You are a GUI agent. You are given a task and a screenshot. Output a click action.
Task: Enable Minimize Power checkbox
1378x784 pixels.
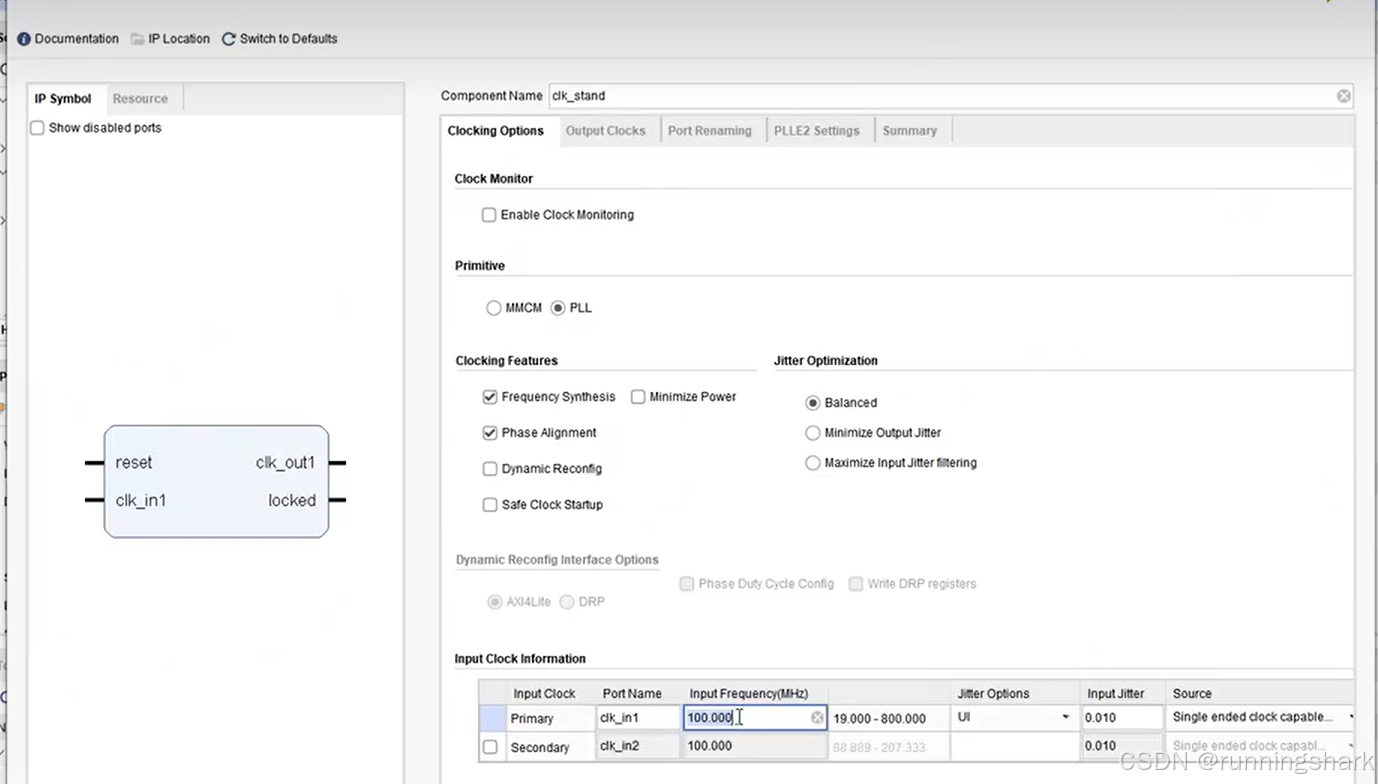pyautogui.click(x=638, y=397)
